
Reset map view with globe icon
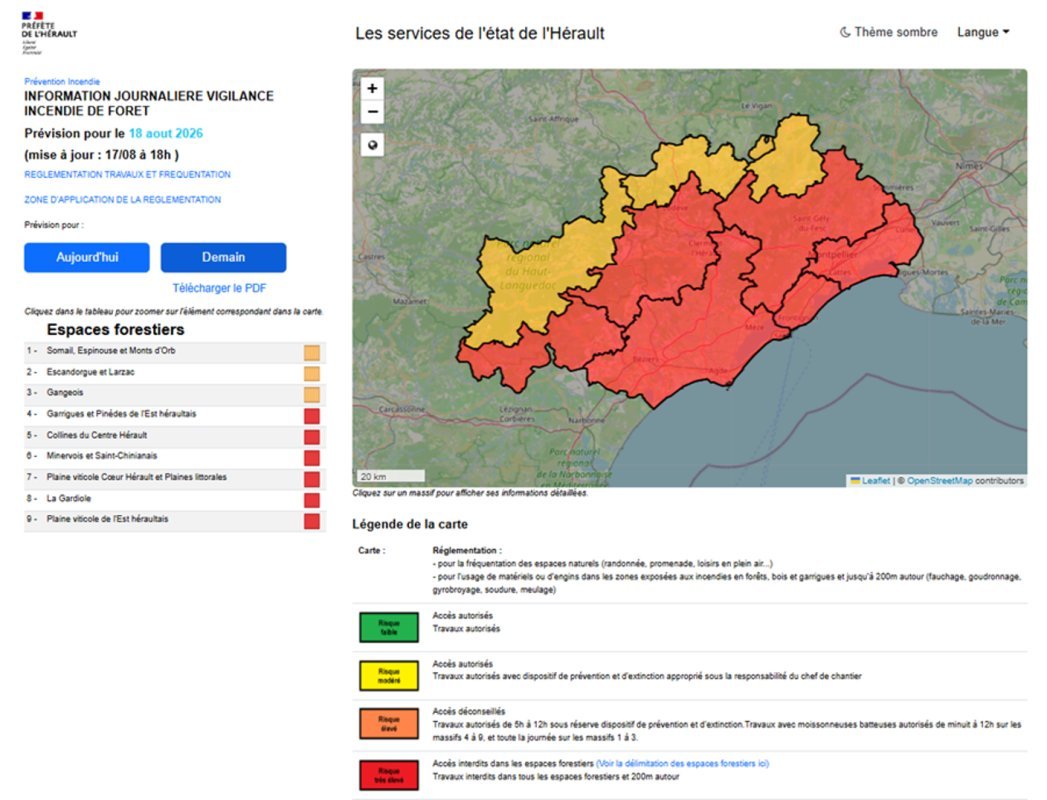pyautogui.click(x=373, y=145)
